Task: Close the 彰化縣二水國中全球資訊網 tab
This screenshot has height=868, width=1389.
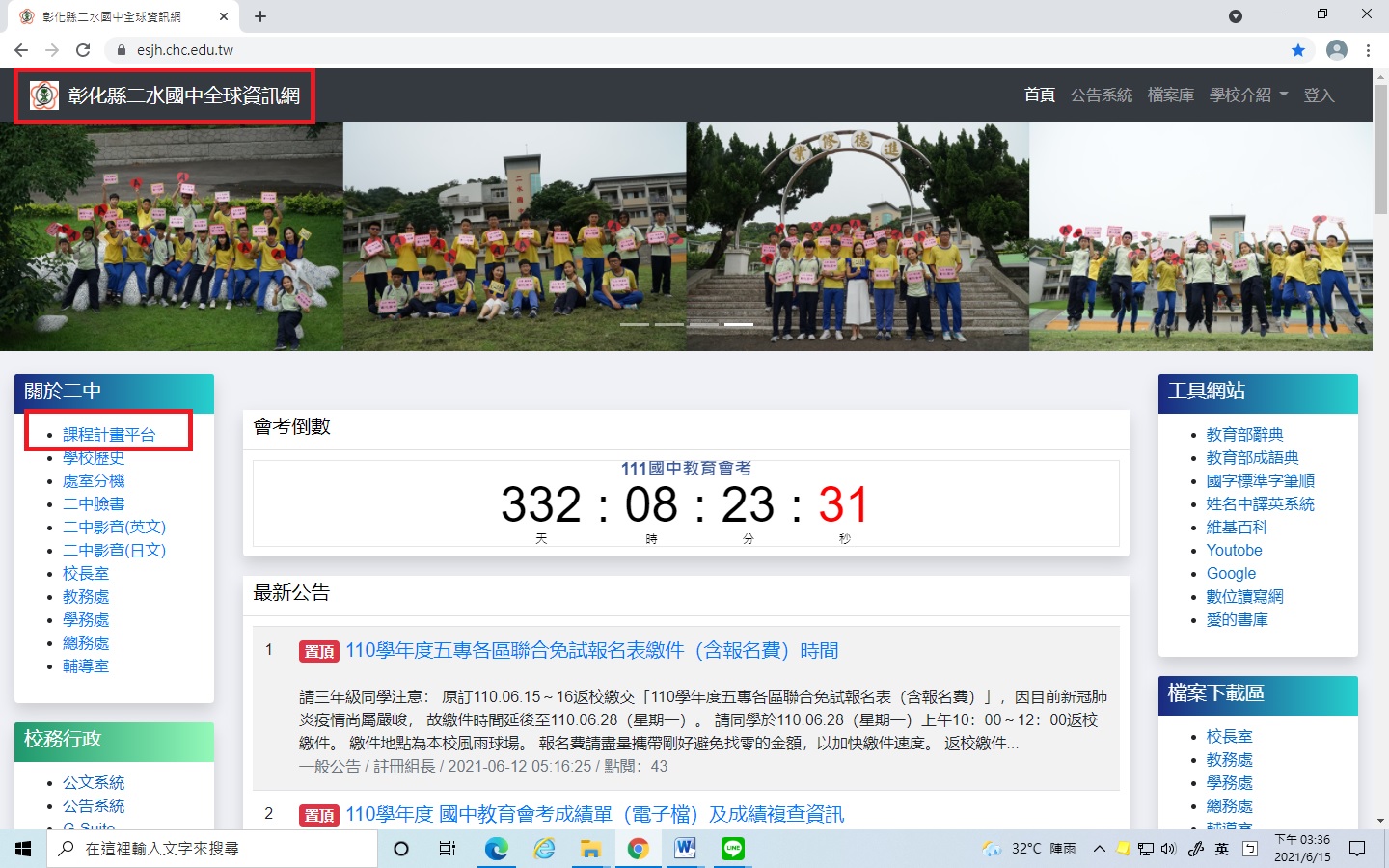Action: [224, 16]
